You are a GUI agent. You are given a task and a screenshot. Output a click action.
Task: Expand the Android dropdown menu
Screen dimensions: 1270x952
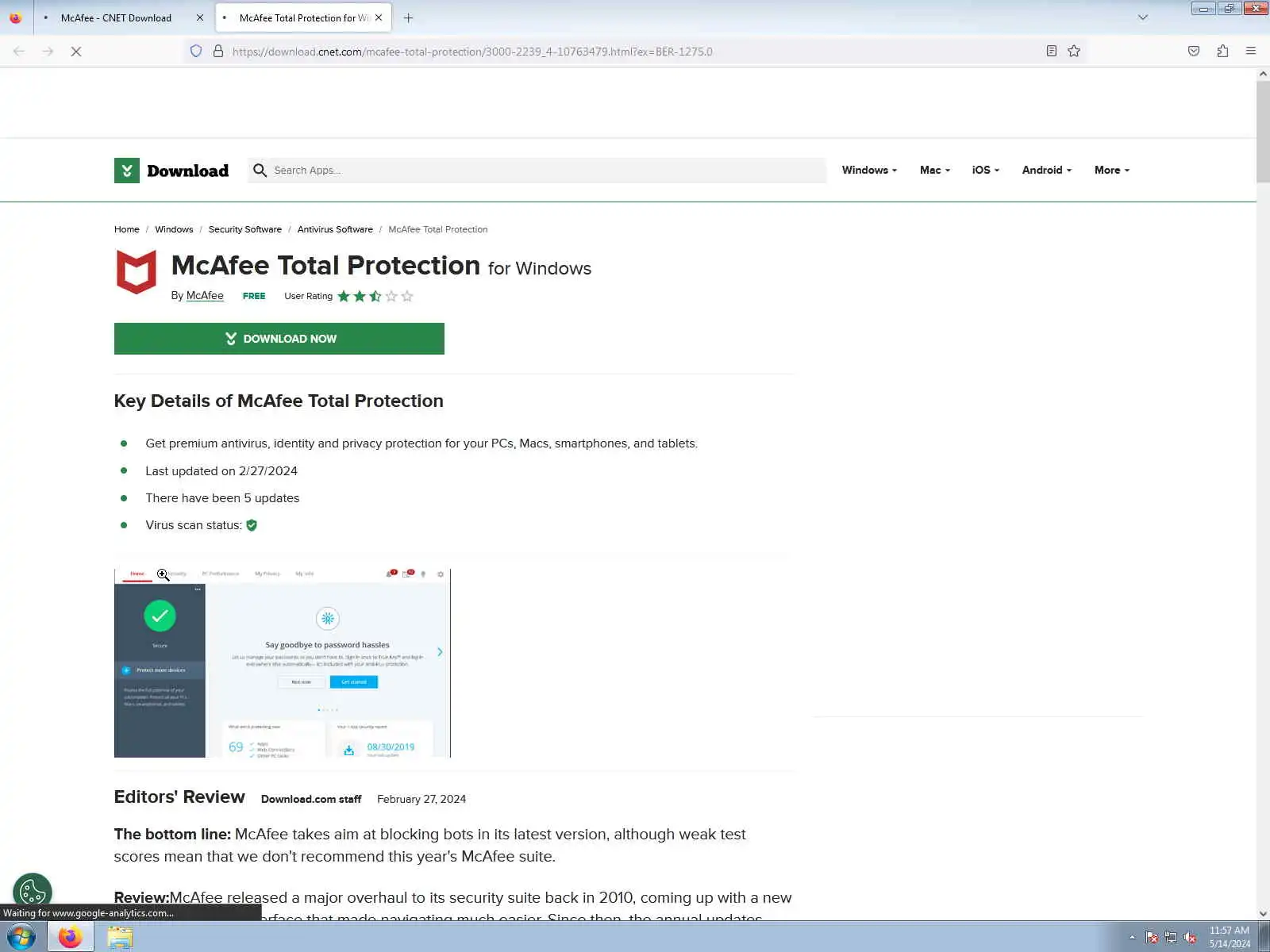tap(1047, 171)
